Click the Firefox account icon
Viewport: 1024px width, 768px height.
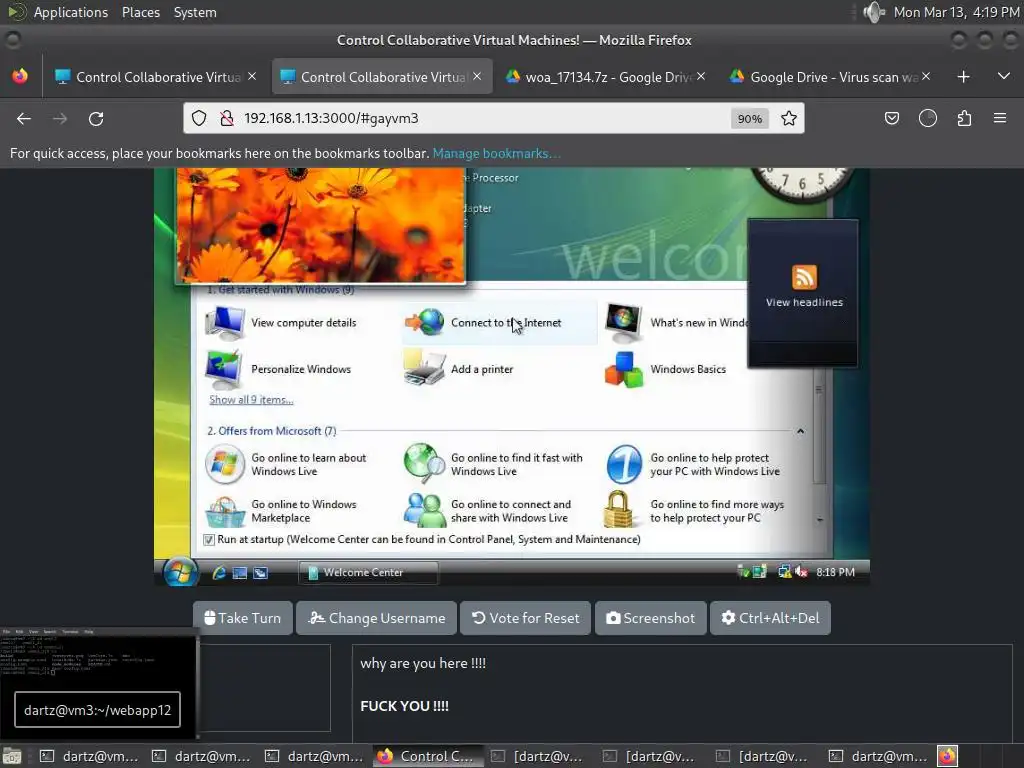928,118
